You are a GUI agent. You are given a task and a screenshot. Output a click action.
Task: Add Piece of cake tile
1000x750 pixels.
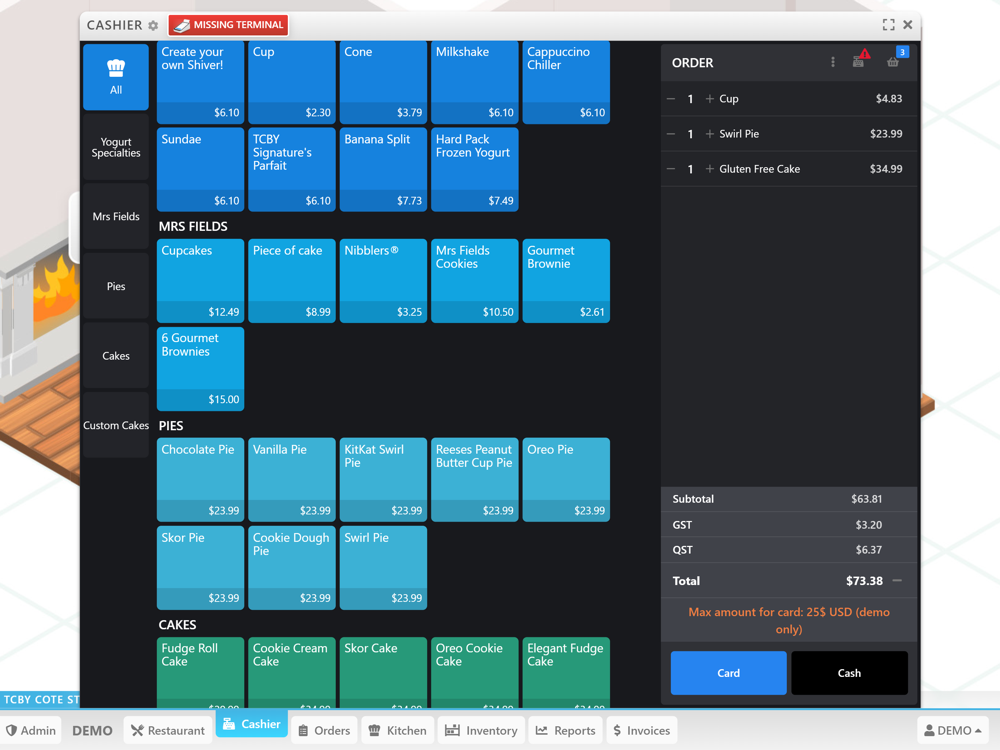click(x=291, y=281)
